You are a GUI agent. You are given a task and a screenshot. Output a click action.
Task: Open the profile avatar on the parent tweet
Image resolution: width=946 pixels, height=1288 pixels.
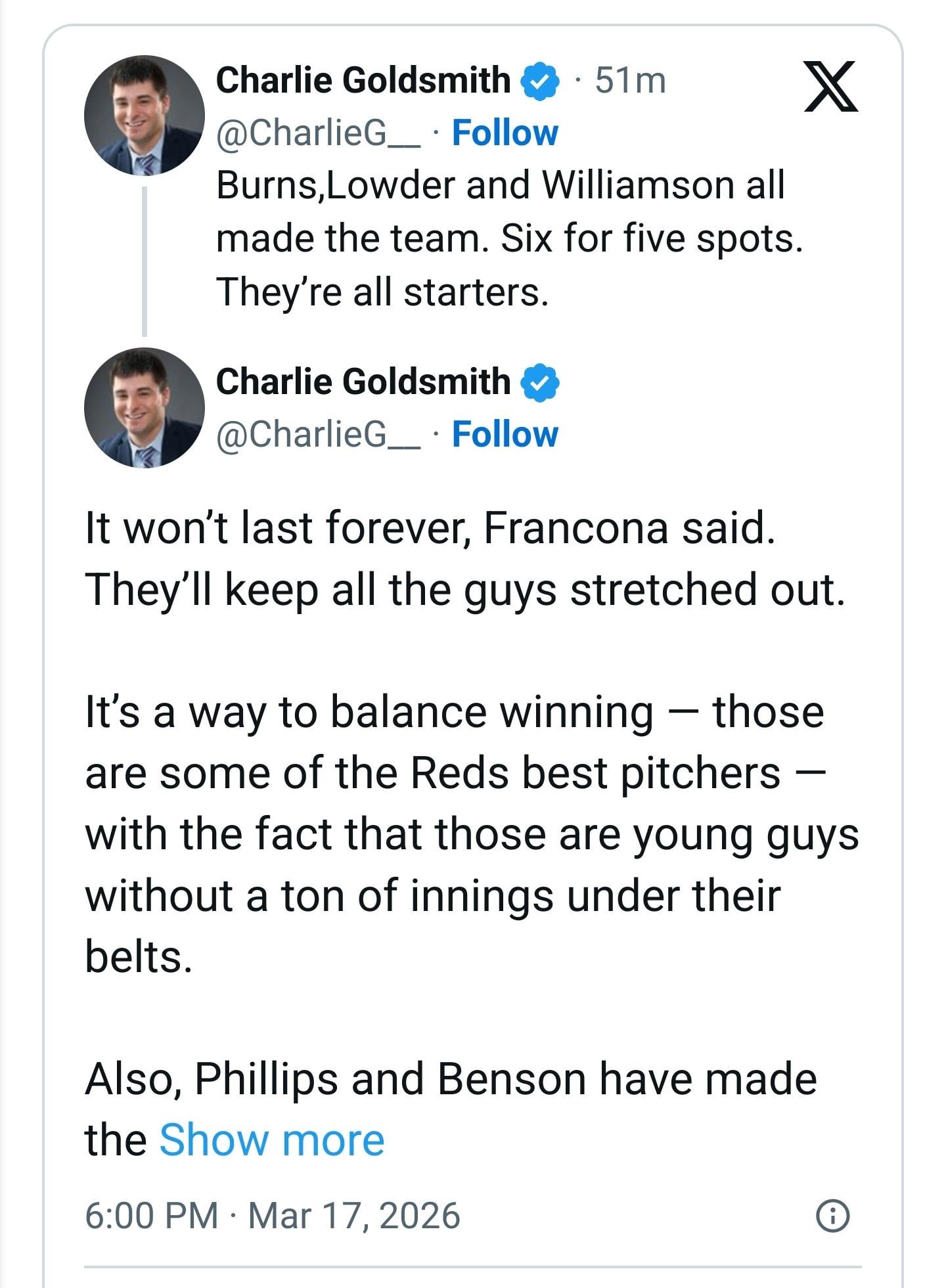pos(144,116)
